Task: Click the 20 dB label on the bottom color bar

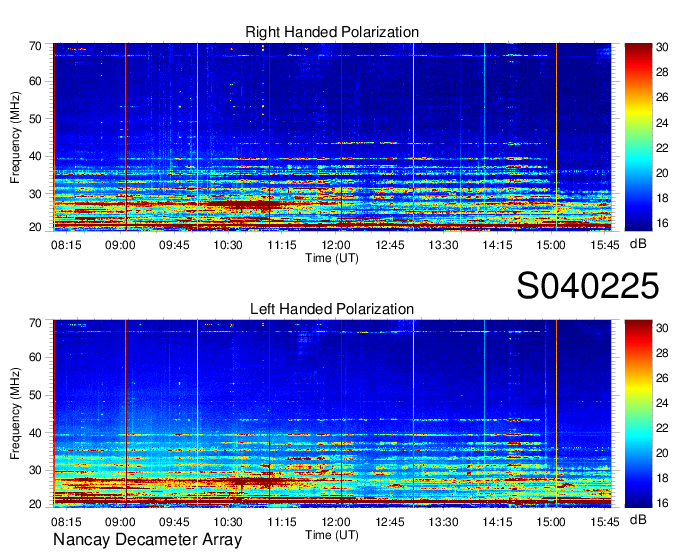Action: (x=662, y=453)
